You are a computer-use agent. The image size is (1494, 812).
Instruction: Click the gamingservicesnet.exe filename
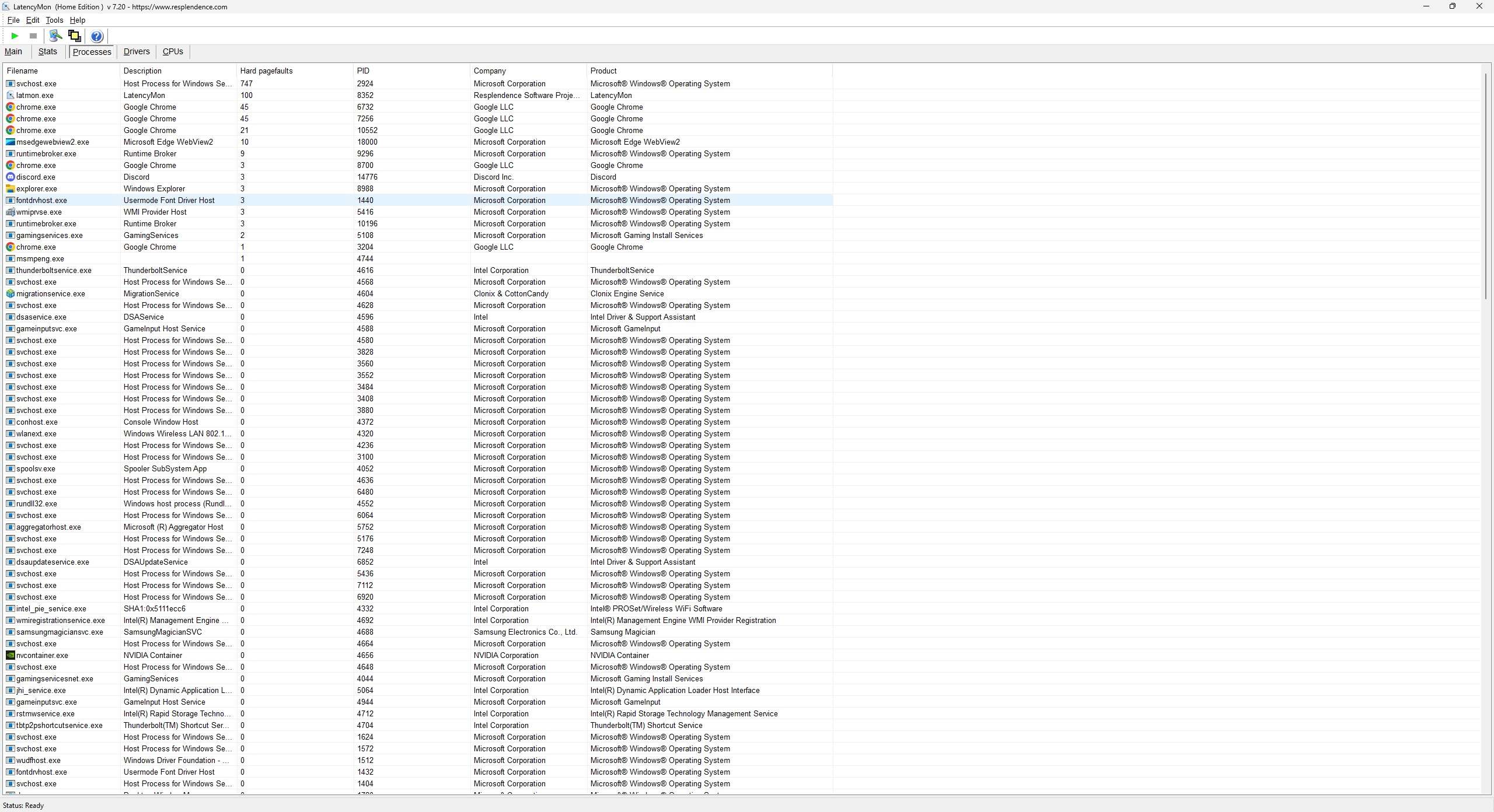point(55,678)
